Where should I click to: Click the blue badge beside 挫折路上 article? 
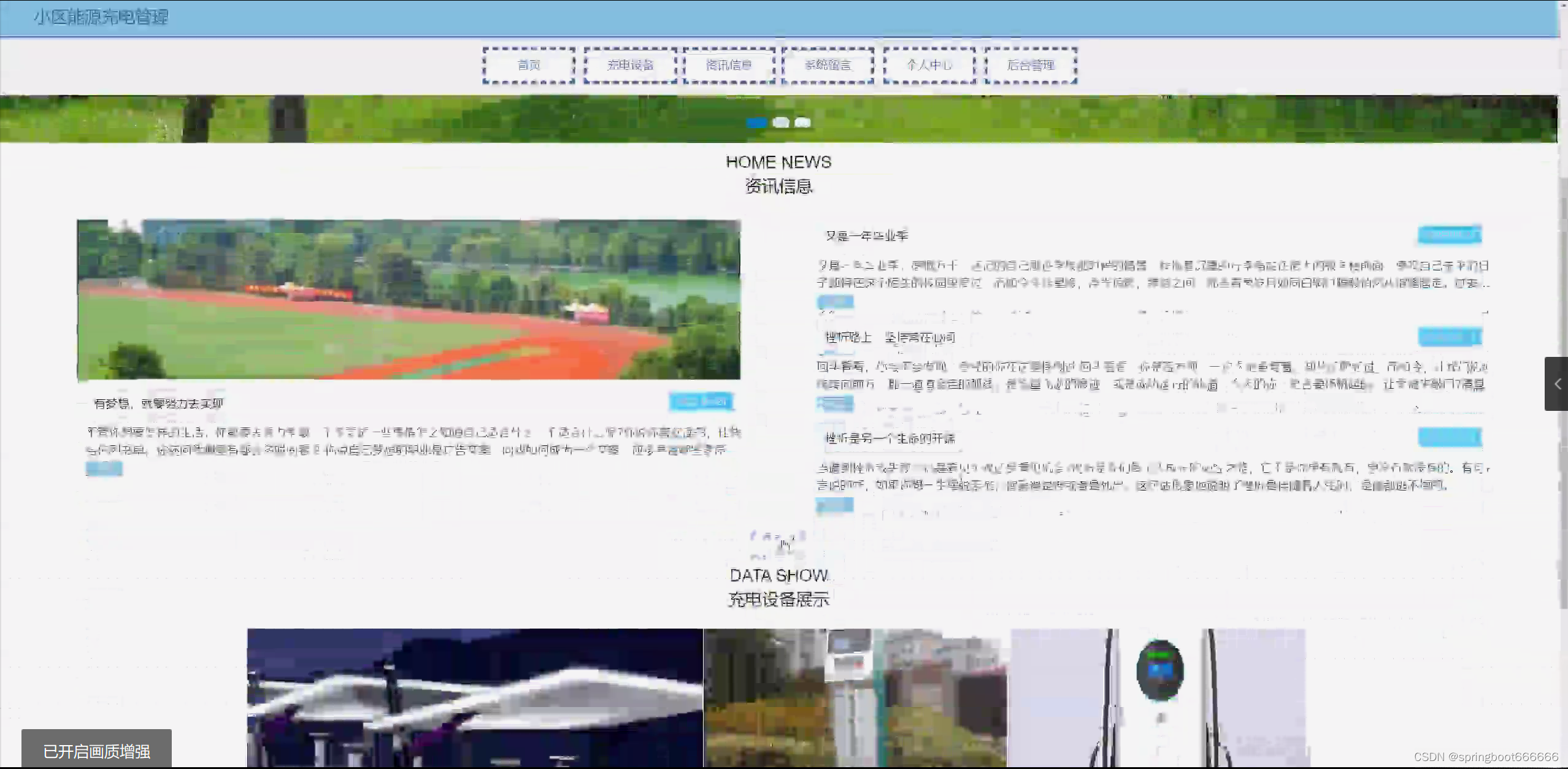(1450, 337)
